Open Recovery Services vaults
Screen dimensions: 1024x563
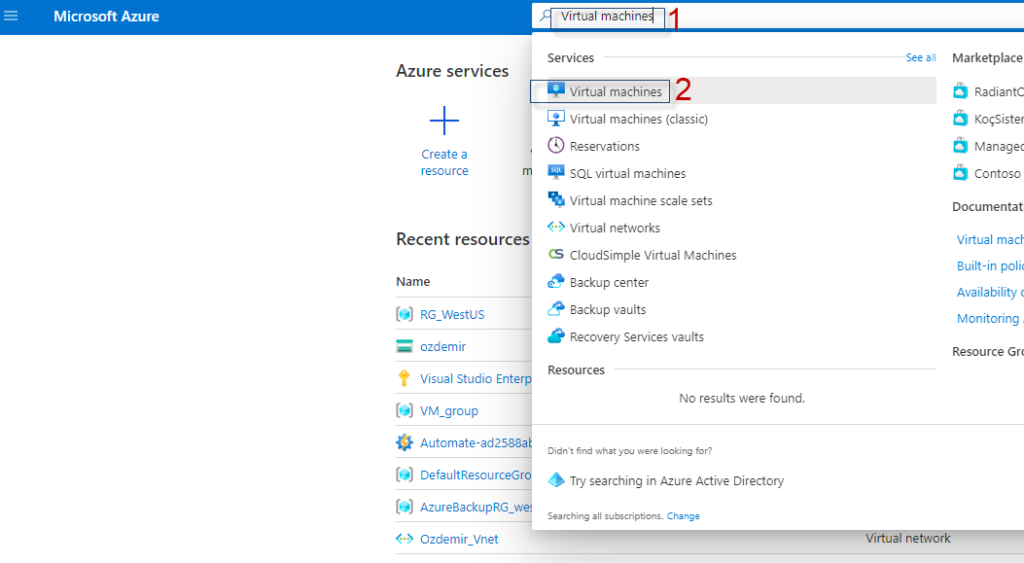(x=637, y=337)
